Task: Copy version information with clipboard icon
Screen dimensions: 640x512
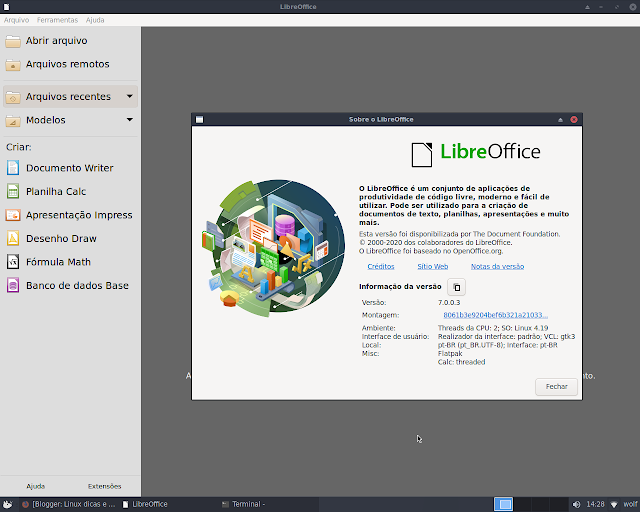Action: (456, 287)
